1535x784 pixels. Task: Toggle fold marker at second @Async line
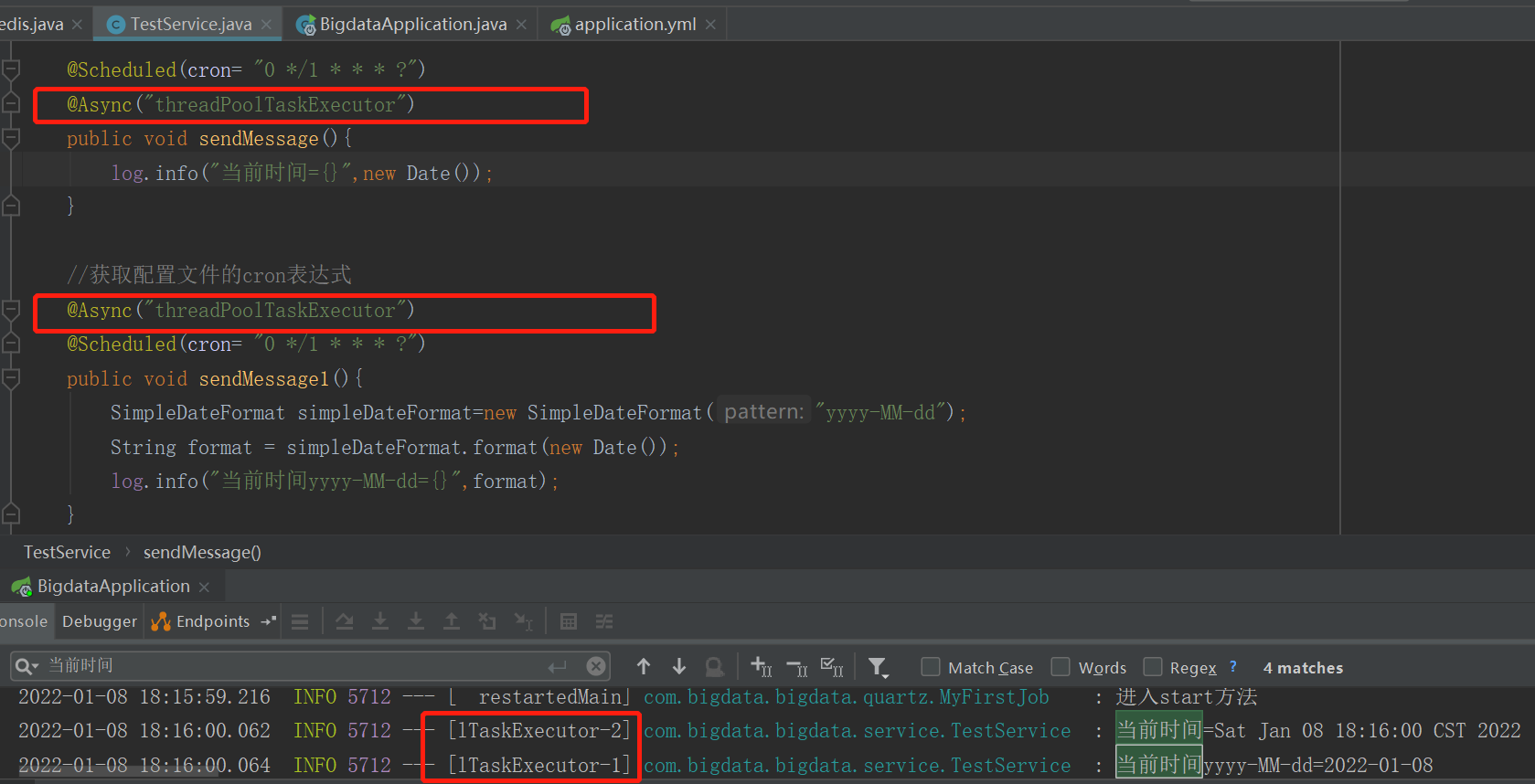[11, 310]
